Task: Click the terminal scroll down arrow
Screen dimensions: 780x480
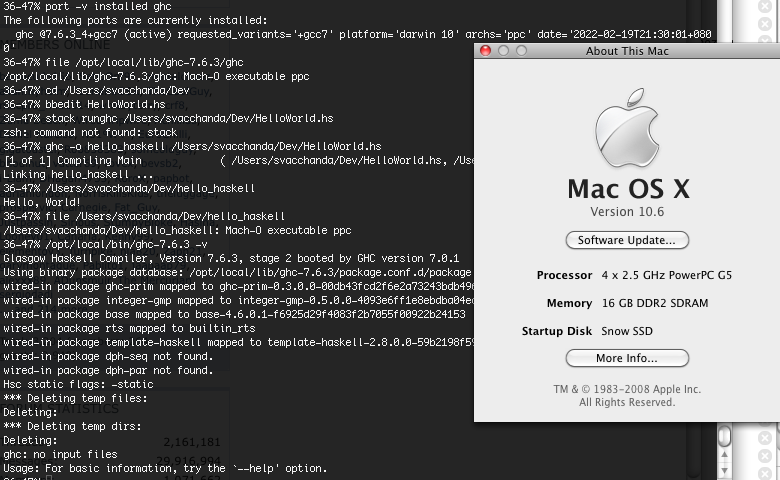Action: (x=724, y=471)
